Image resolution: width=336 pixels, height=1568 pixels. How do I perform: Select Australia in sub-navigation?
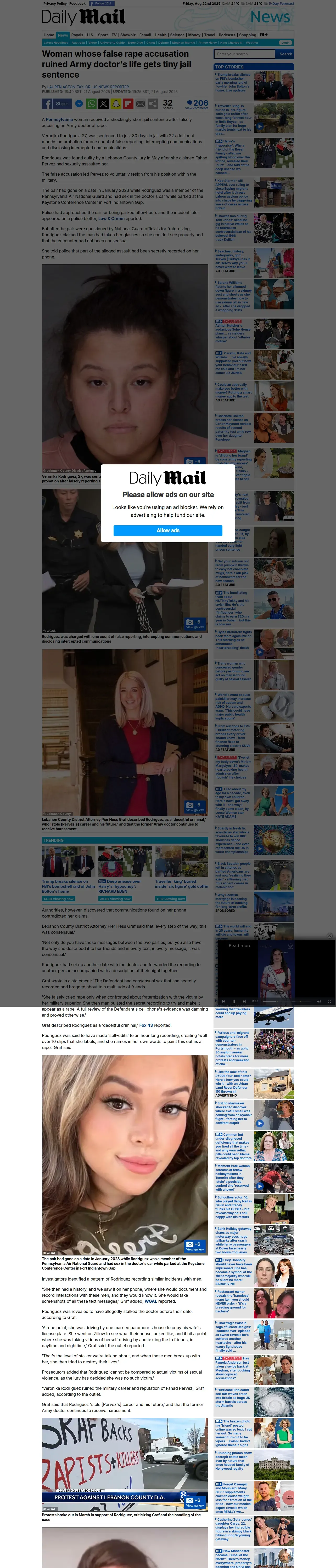(78, 43)
